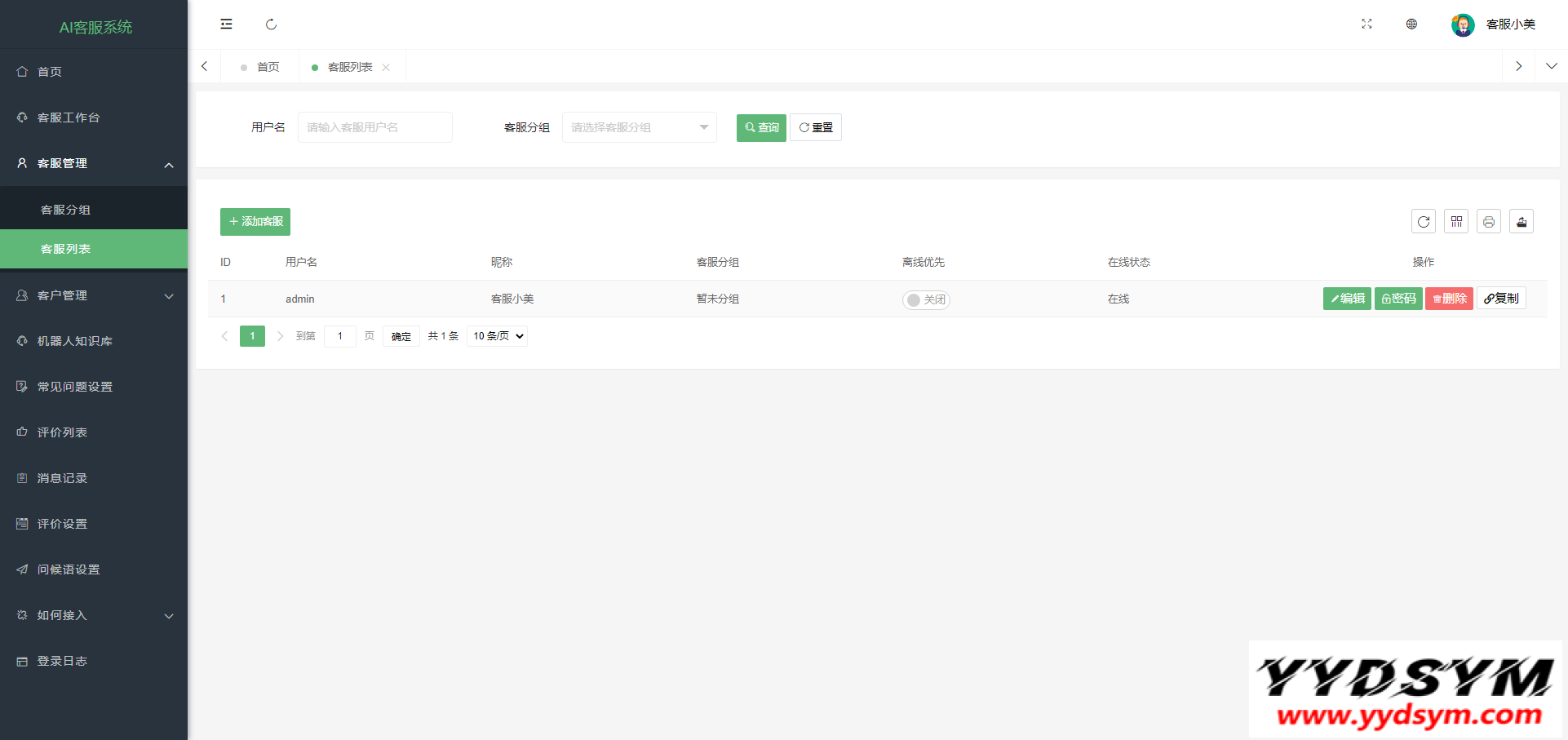This screenshot has width=1568, height=740.
Task: Print the table using the printer icon
Action: [x=1489, y=222]
